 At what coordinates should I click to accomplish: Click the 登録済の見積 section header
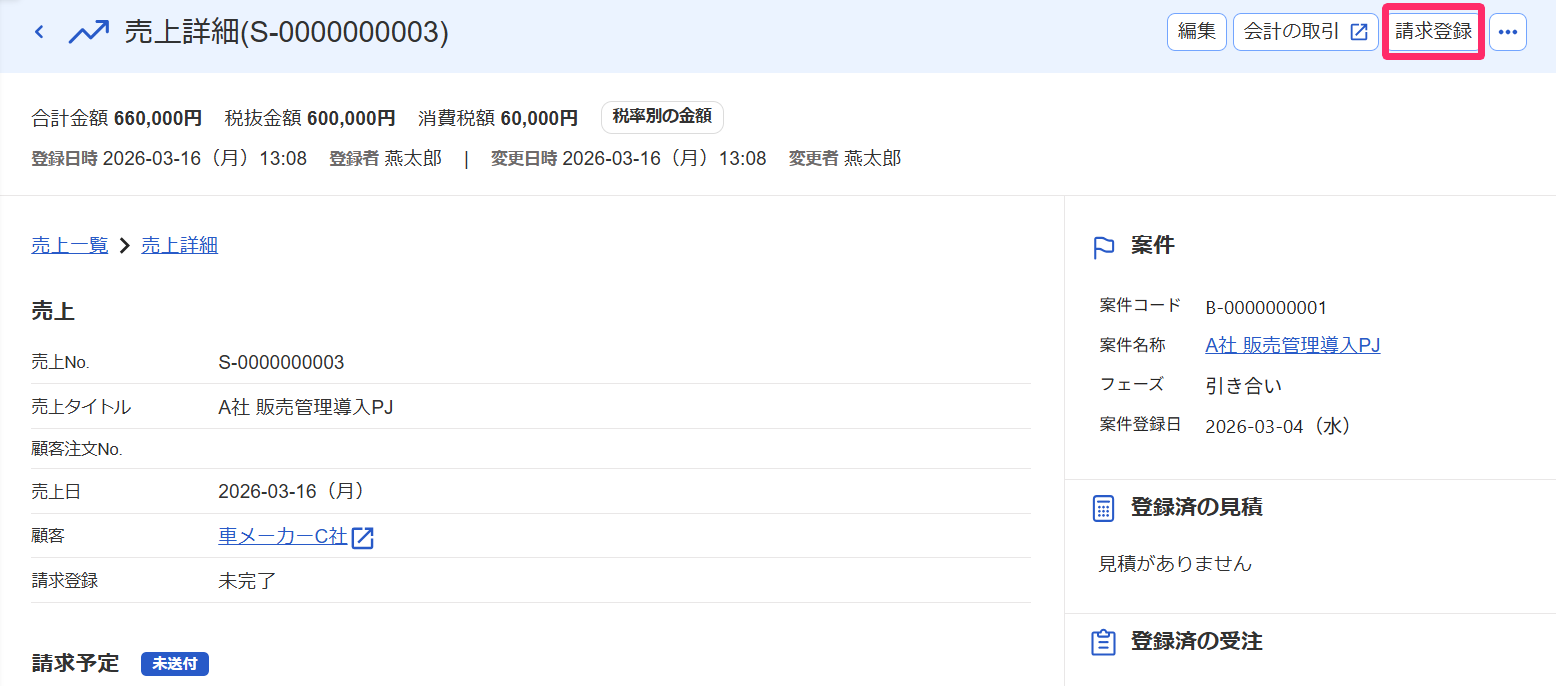click(1196, 507)
